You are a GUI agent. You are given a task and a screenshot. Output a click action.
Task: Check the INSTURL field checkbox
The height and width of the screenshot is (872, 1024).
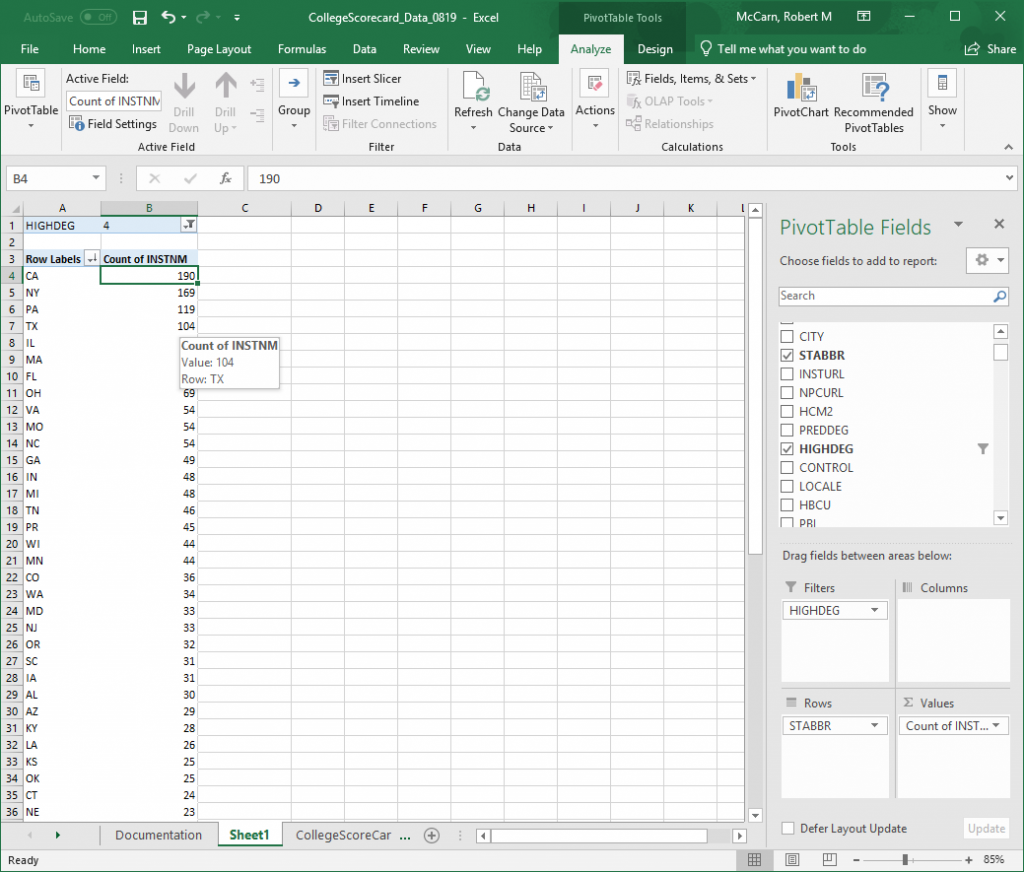click(787, 374)
